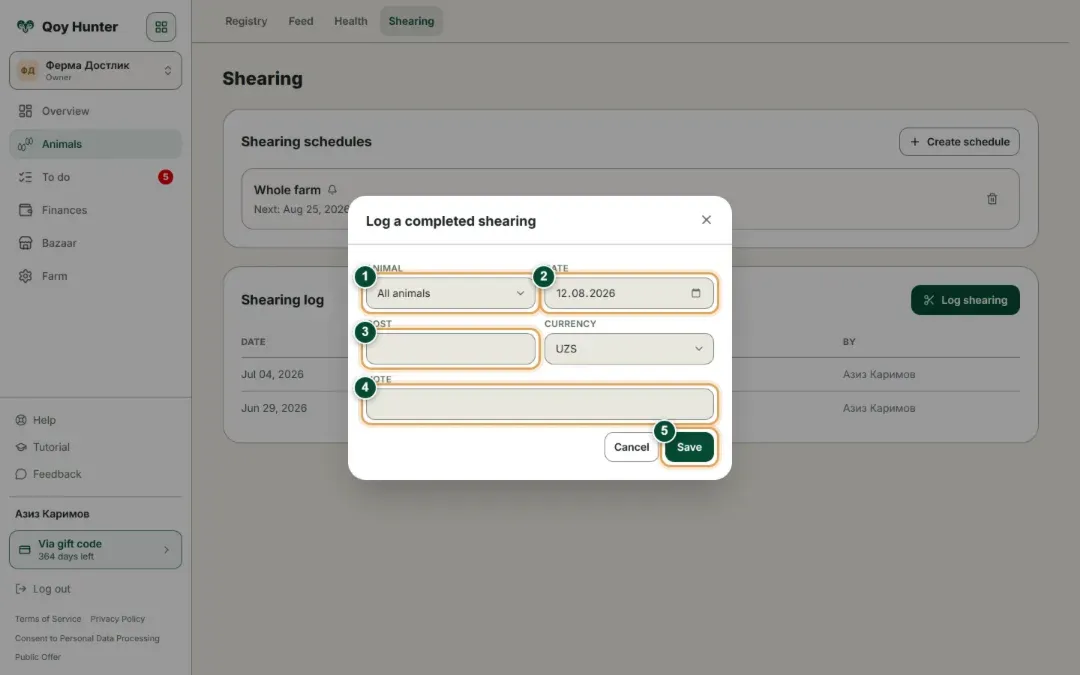Click the Help lifebuoy icon
The width and height of the screenshot is (1080, 675).
pos(21,420)
